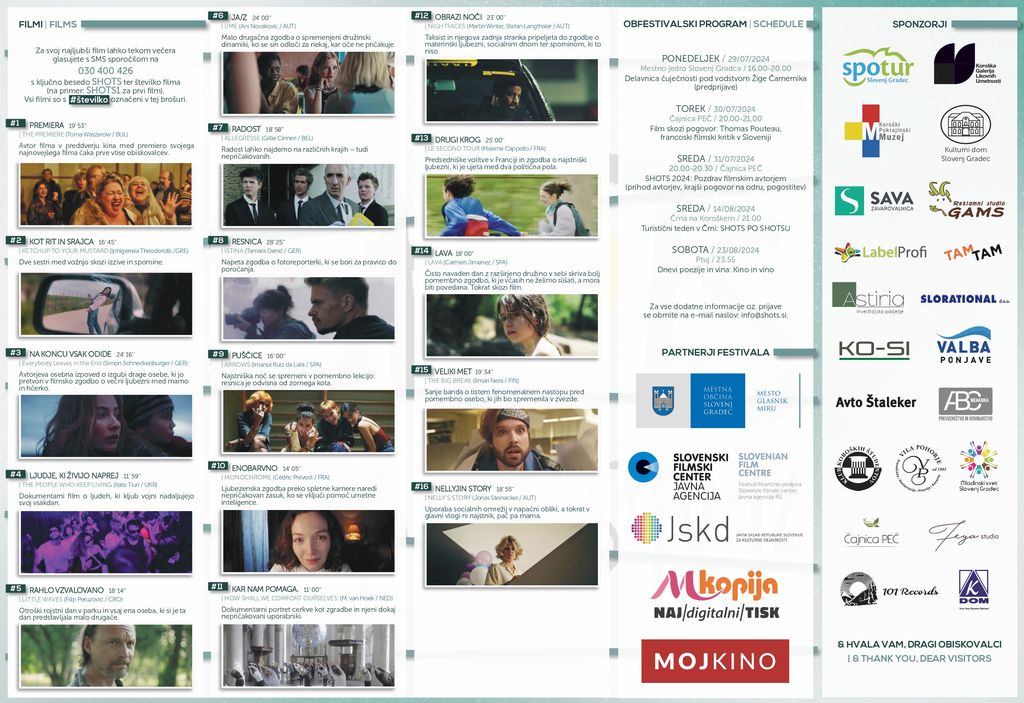The width and height of the screenshot is (1024, 703).
Task: Select the Lava film still image
Action: [x=511, y=325]
